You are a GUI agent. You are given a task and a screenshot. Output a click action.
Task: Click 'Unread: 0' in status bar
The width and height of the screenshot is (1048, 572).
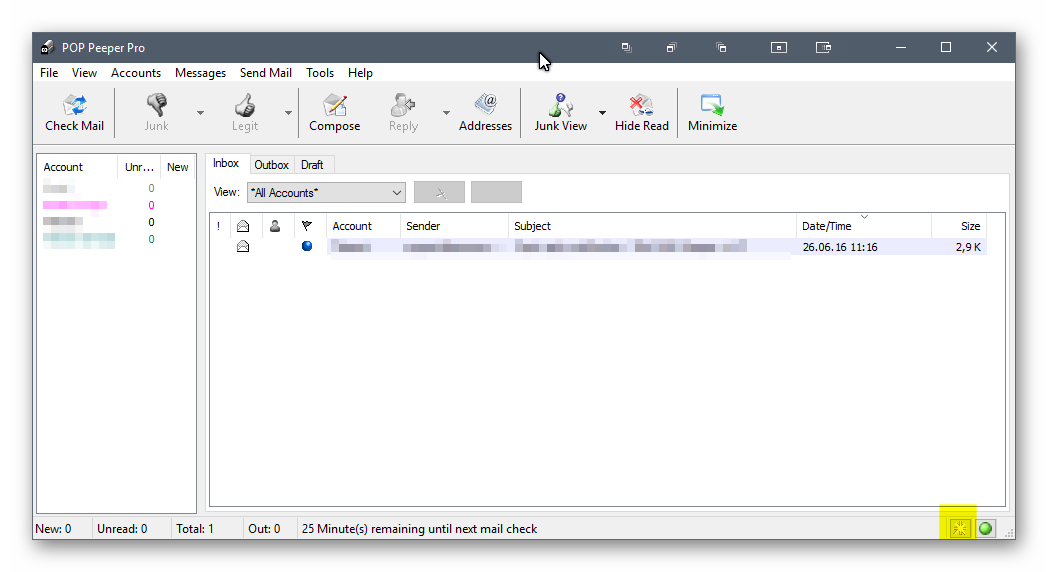pyautogui.click(x=122, y=529)
